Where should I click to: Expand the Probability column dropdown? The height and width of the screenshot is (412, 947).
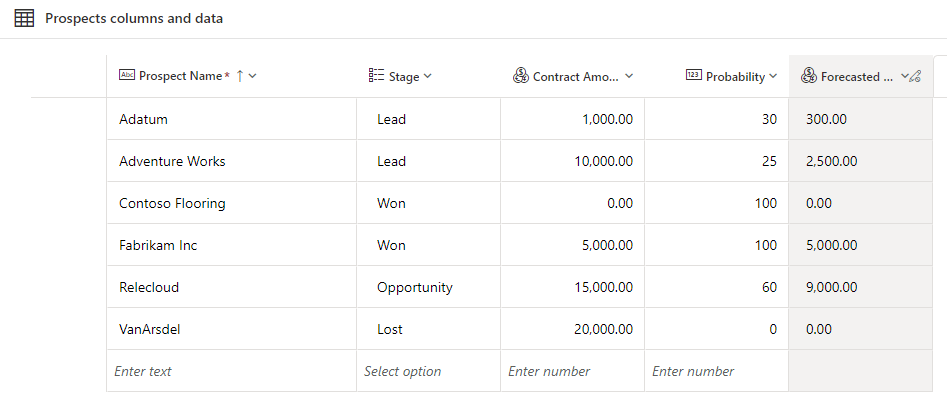point(773,76)
